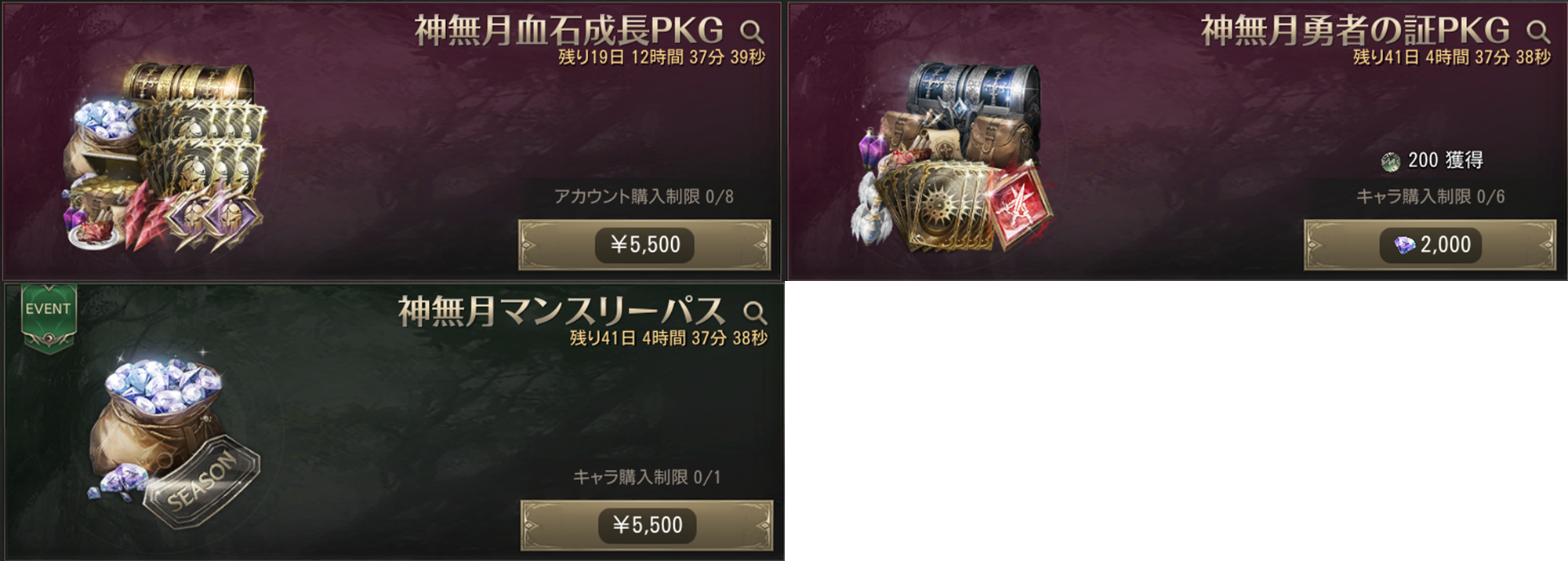This screenshot has width=1568, height=561.
Task: Select the 神無月マンスリーパス title text
Action: point(561,311)
